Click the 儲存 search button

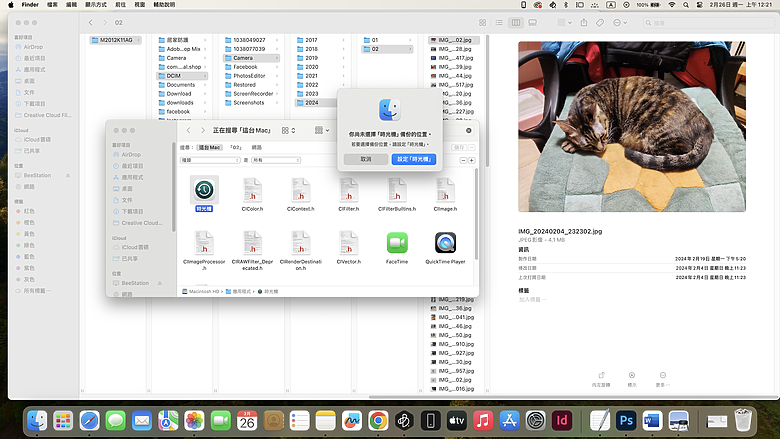pyautogui.click(x=459, y=147)
